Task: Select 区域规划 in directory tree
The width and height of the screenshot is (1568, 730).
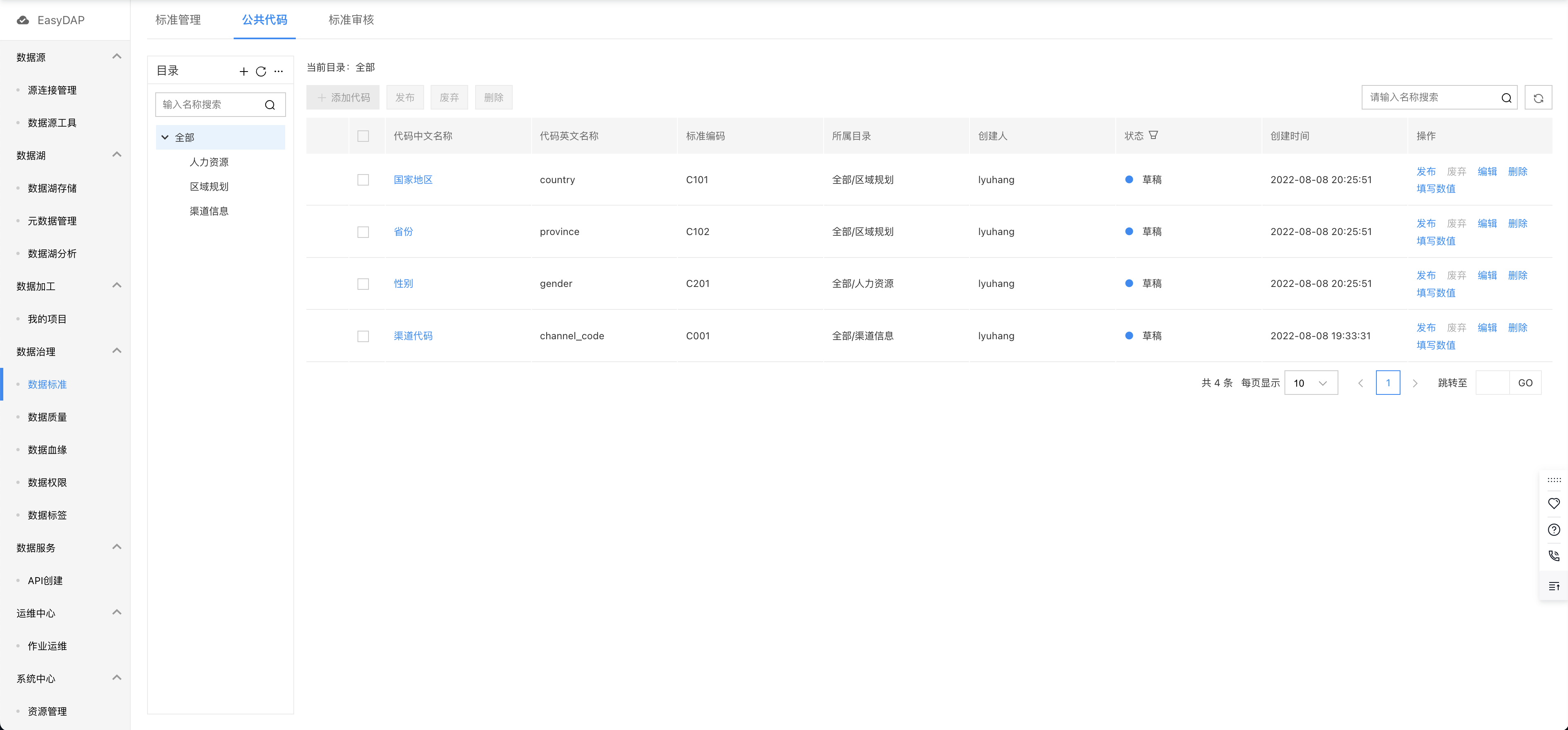Action: [210, 187]
